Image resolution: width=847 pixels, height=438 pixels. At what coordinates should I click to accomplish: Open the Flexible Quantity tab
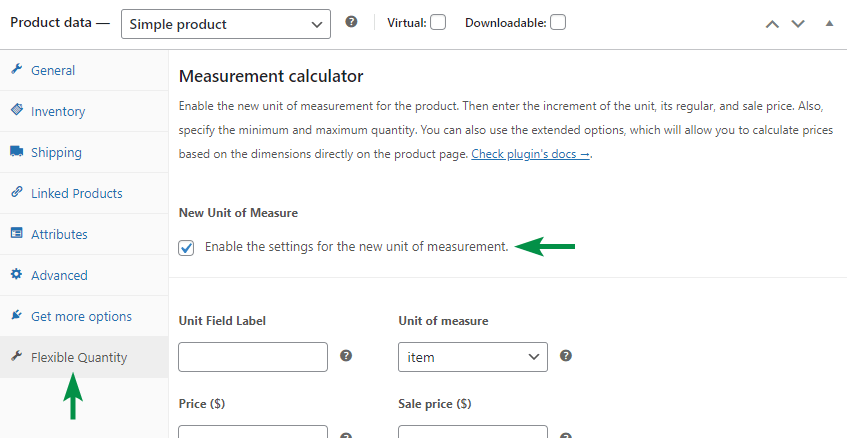[x=79, y=357]
